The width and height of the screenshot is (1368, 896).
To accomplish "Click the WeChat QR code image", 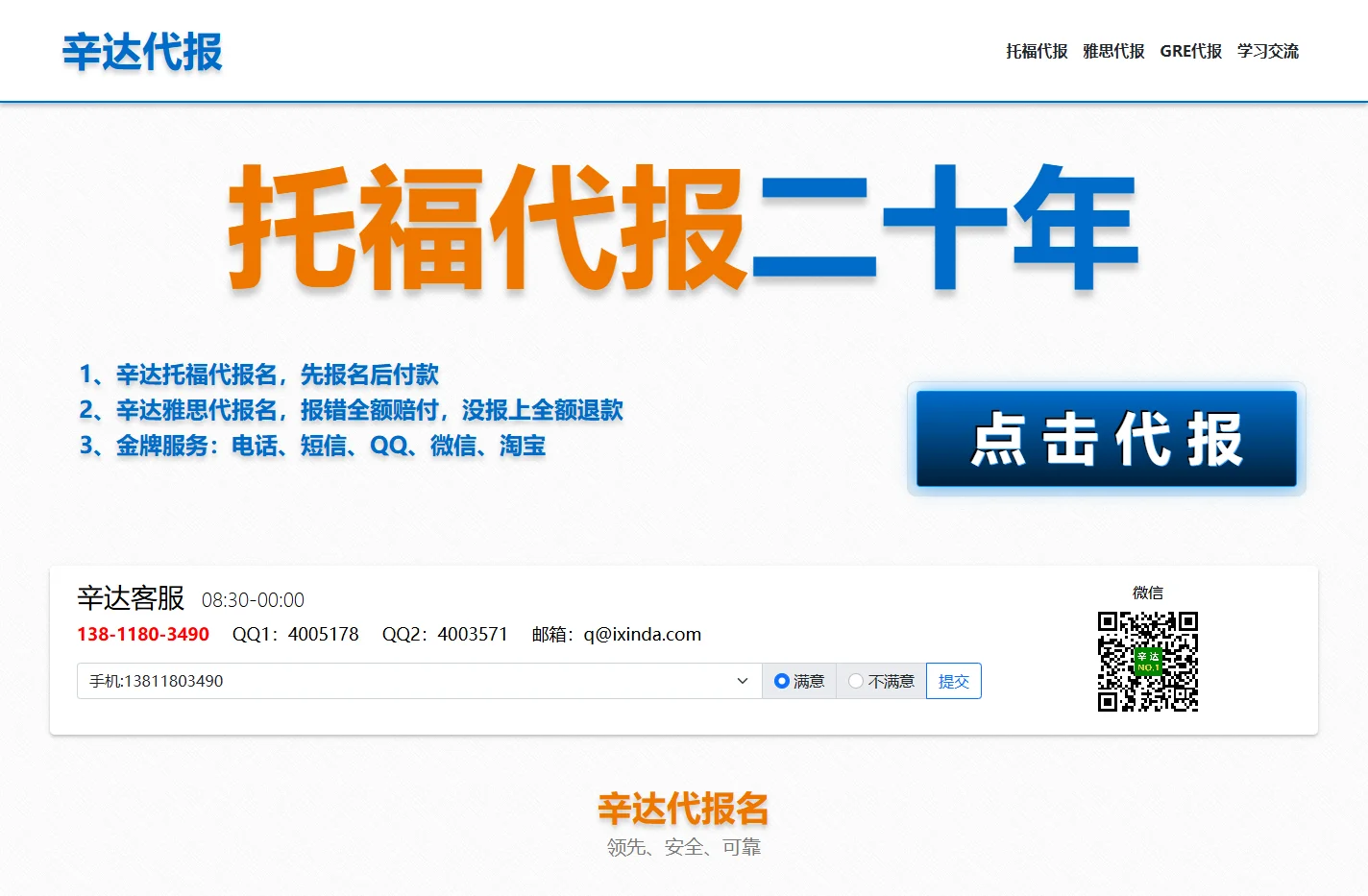I will 1148,662.
